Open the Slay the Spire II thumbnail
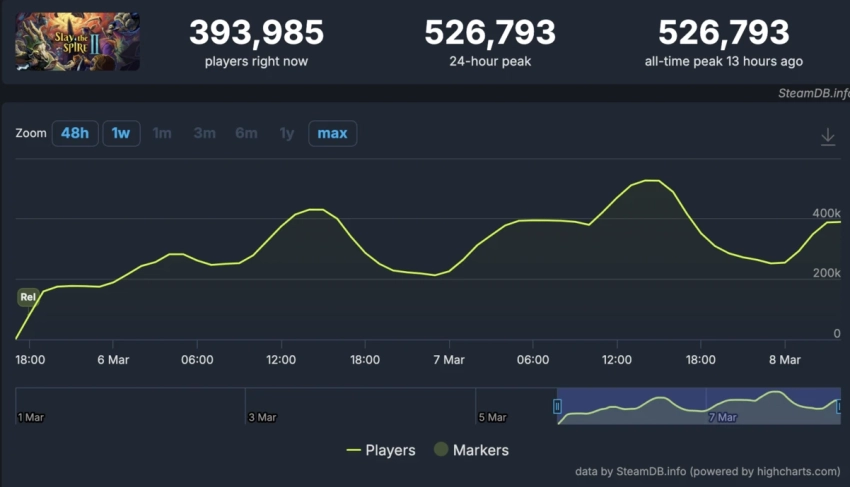Screen dimensions: 850x487 [x=77, y=41]
